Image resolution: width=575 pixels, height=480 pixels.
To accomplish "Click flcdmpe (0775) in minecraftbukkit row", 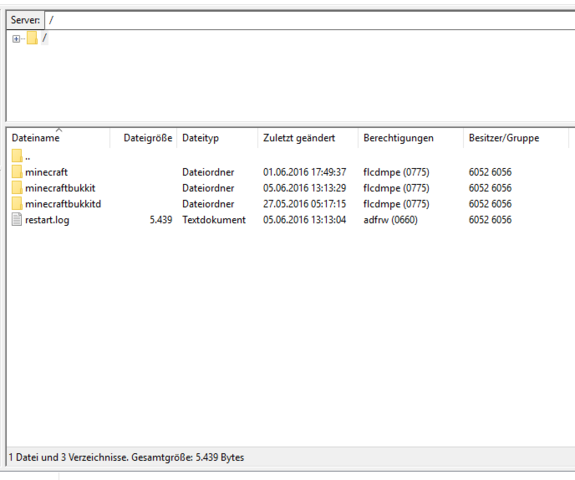I will 396,188.
